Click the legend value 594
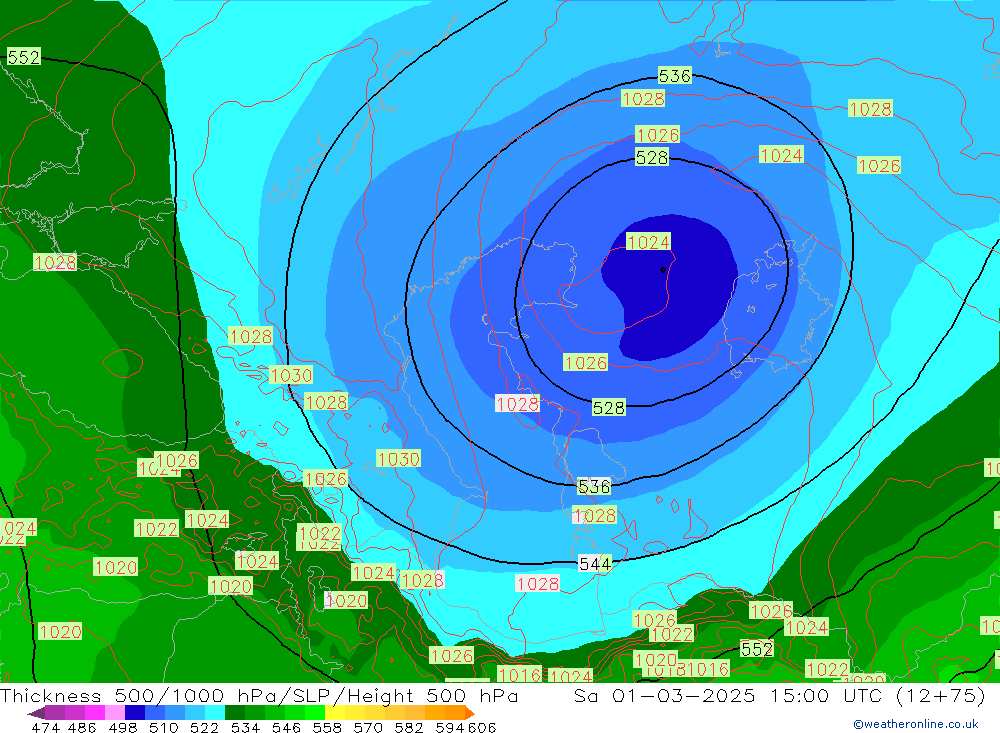The width and height of the screenshot is (1000, 733). click(450, 727)
